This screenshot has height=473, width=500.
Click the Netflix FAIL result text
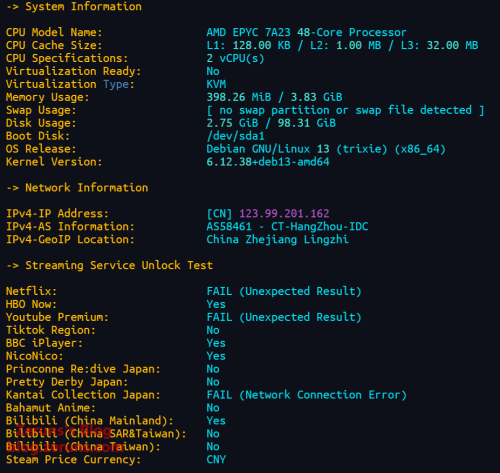pos(284,291)
